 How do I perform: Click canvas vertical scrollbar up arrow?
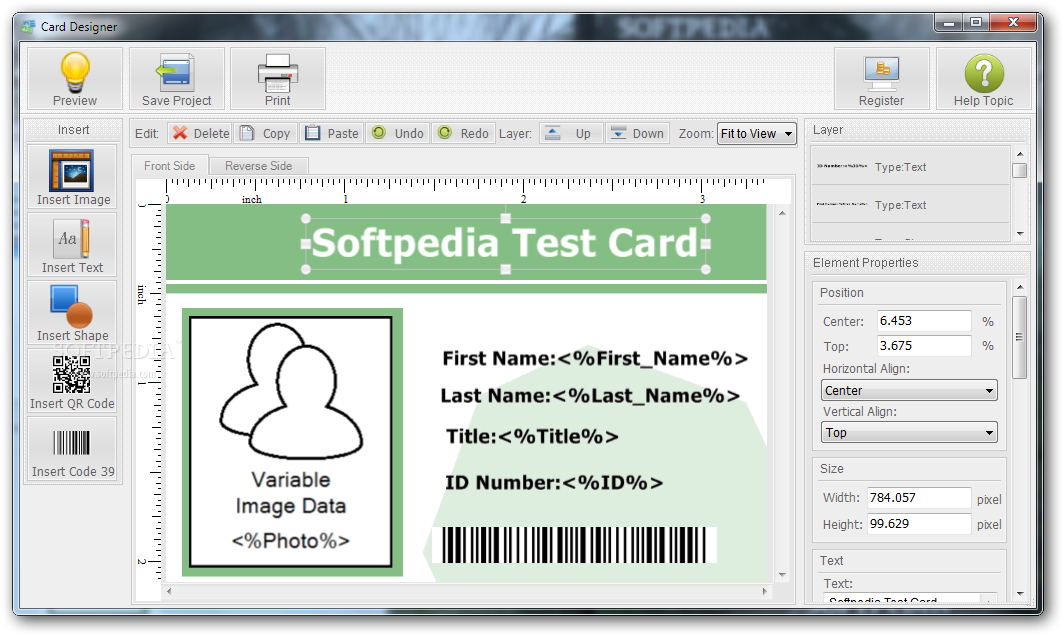(782, 213)
